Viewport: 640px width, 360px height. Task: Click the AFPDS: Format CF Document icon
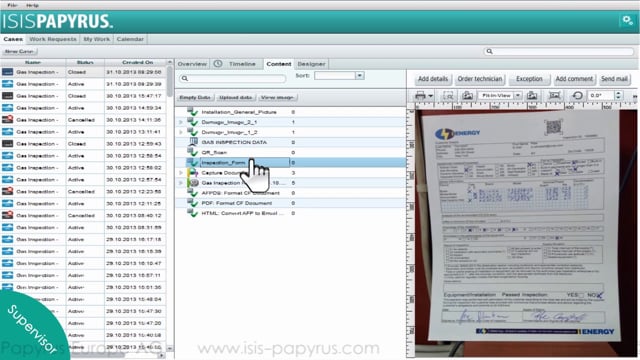tap(193, 193)
